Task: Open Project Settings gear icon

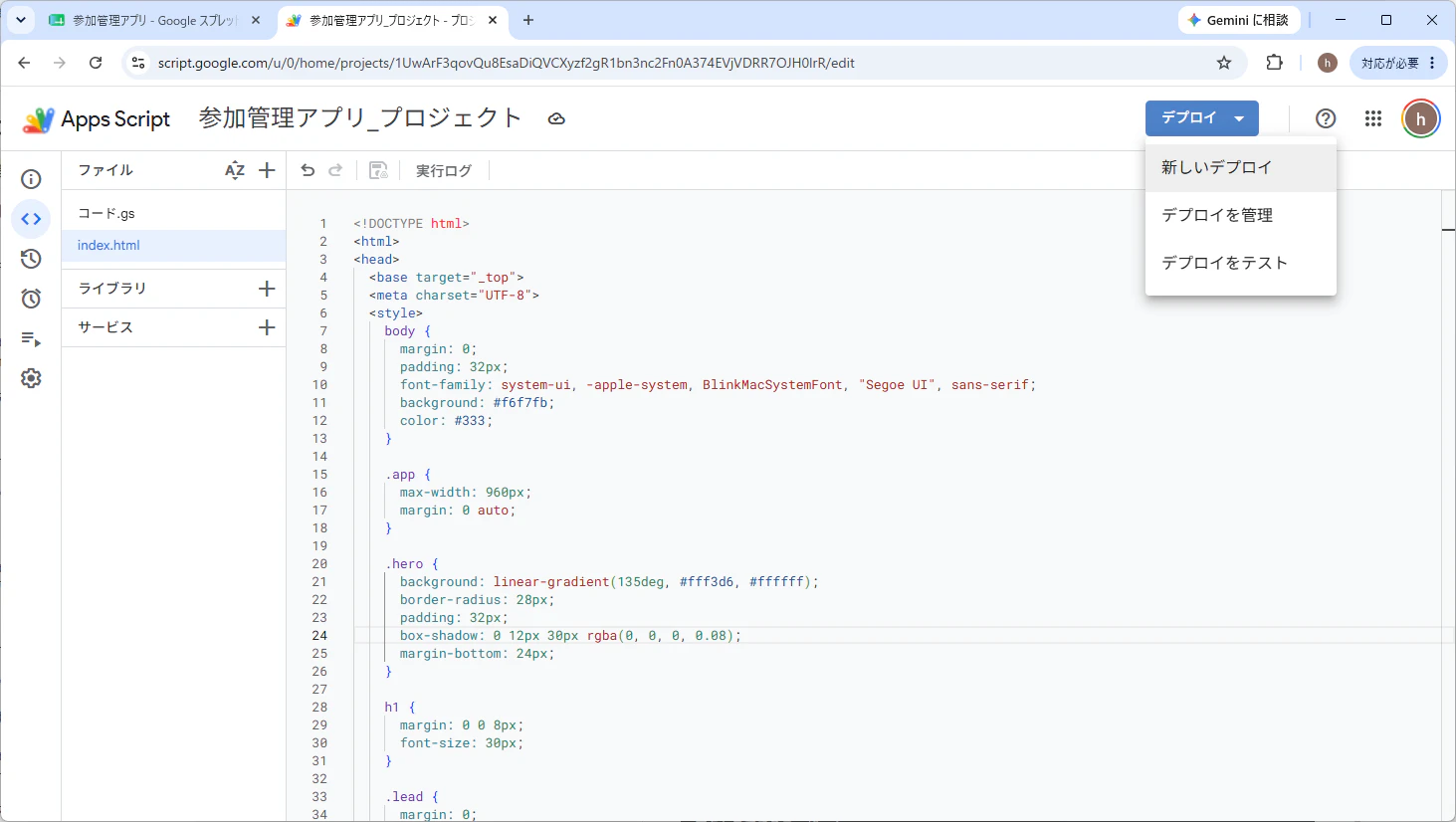Action: [x=31, y=378]
